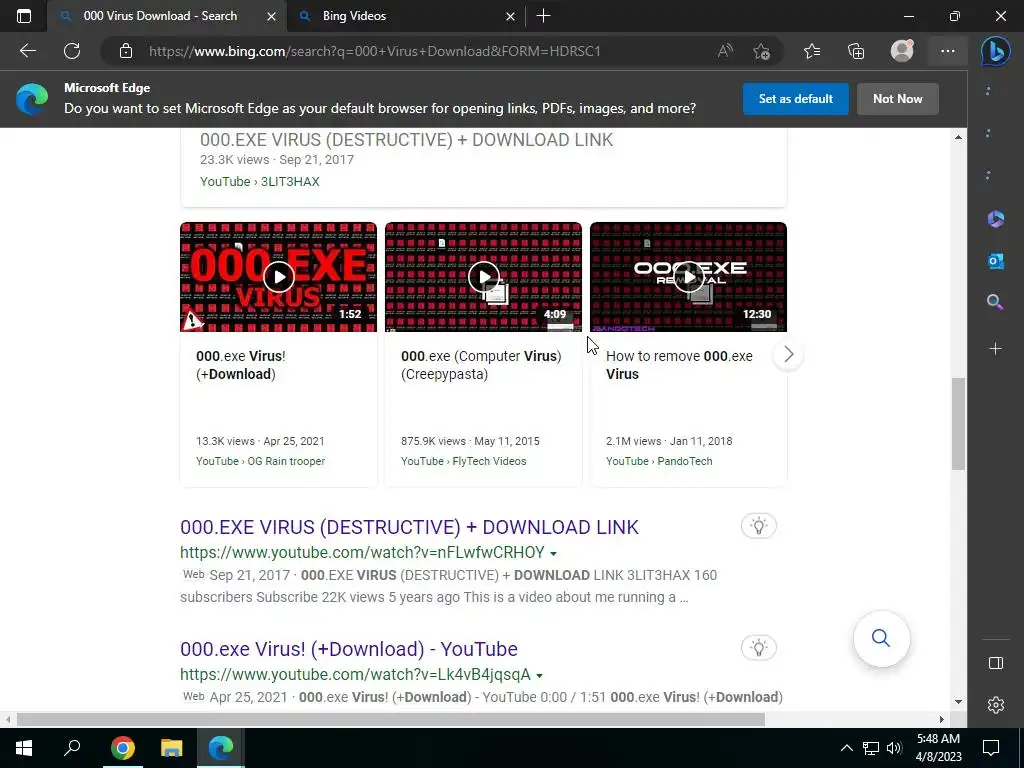The image size is (1024, 768).
Task: Click the horizontal scrollbar thumb
Action: click(391, 719)
